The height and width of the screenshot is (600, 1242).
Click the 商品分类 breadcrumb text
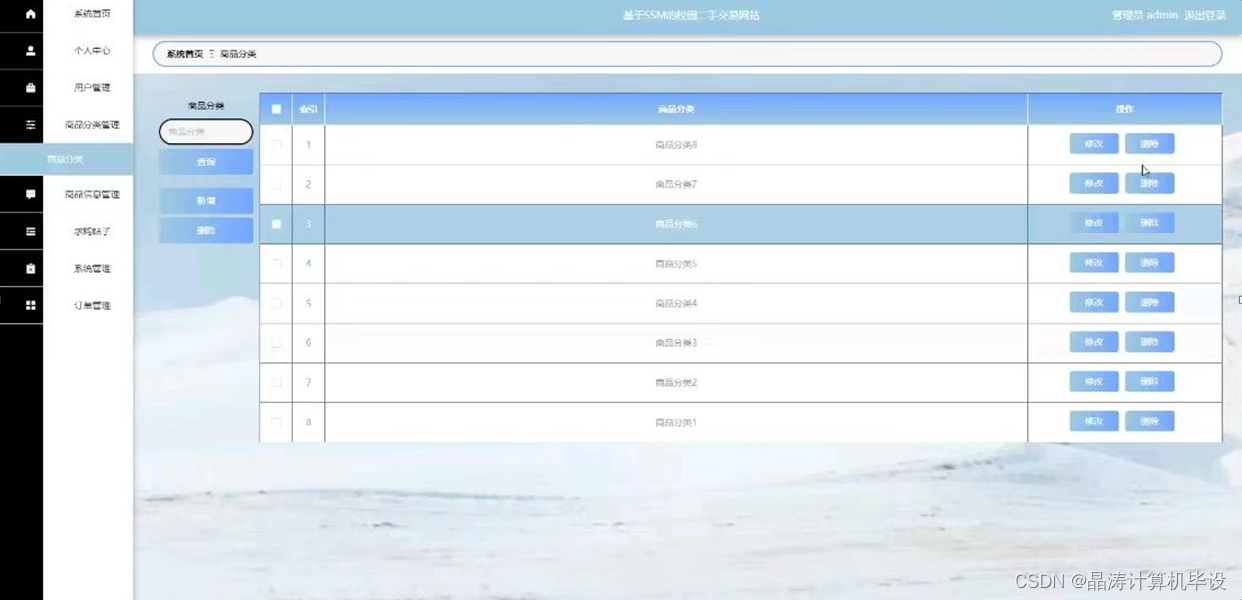238,54
